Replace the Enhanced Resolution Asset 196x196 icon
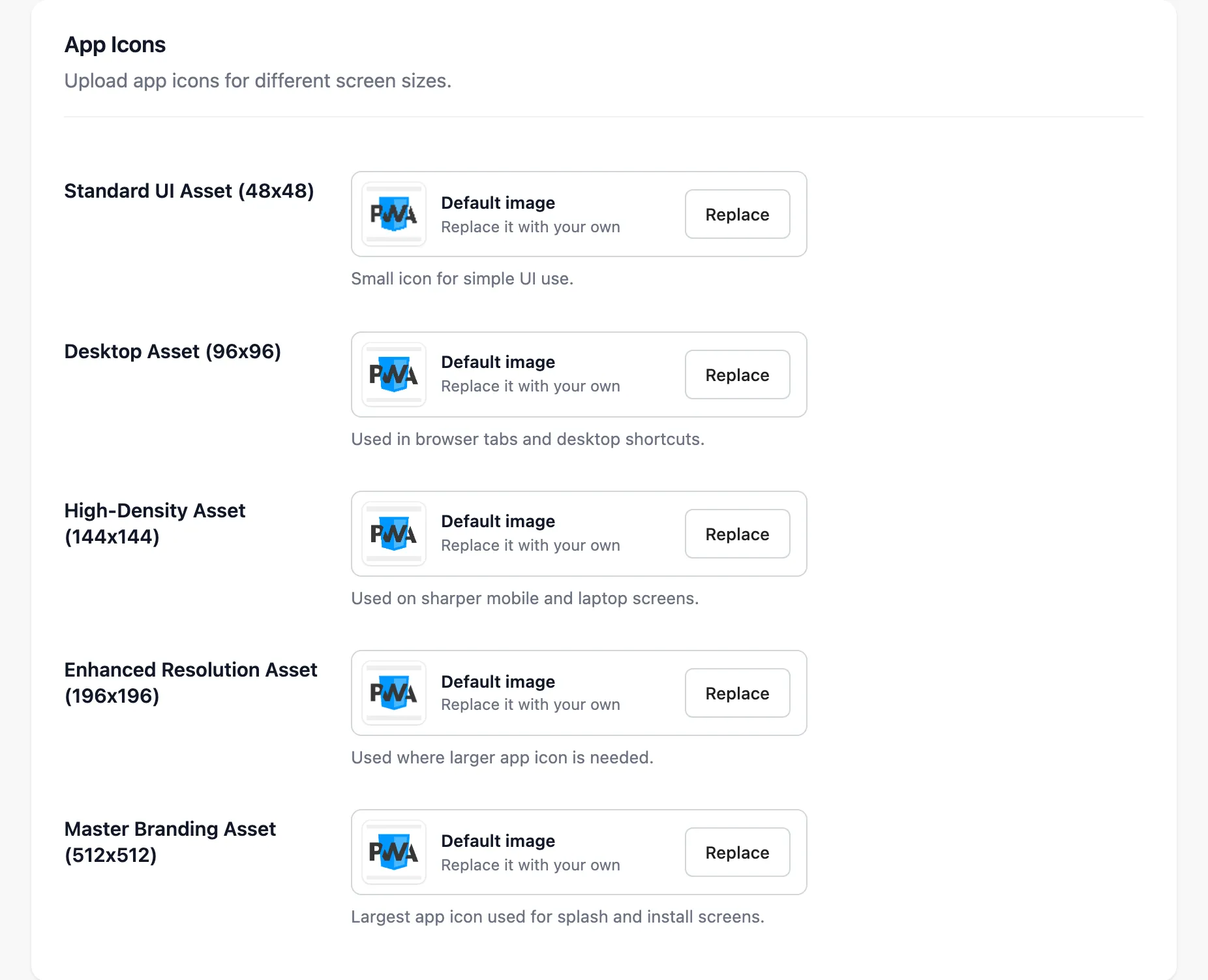 (x=737, y=693)
